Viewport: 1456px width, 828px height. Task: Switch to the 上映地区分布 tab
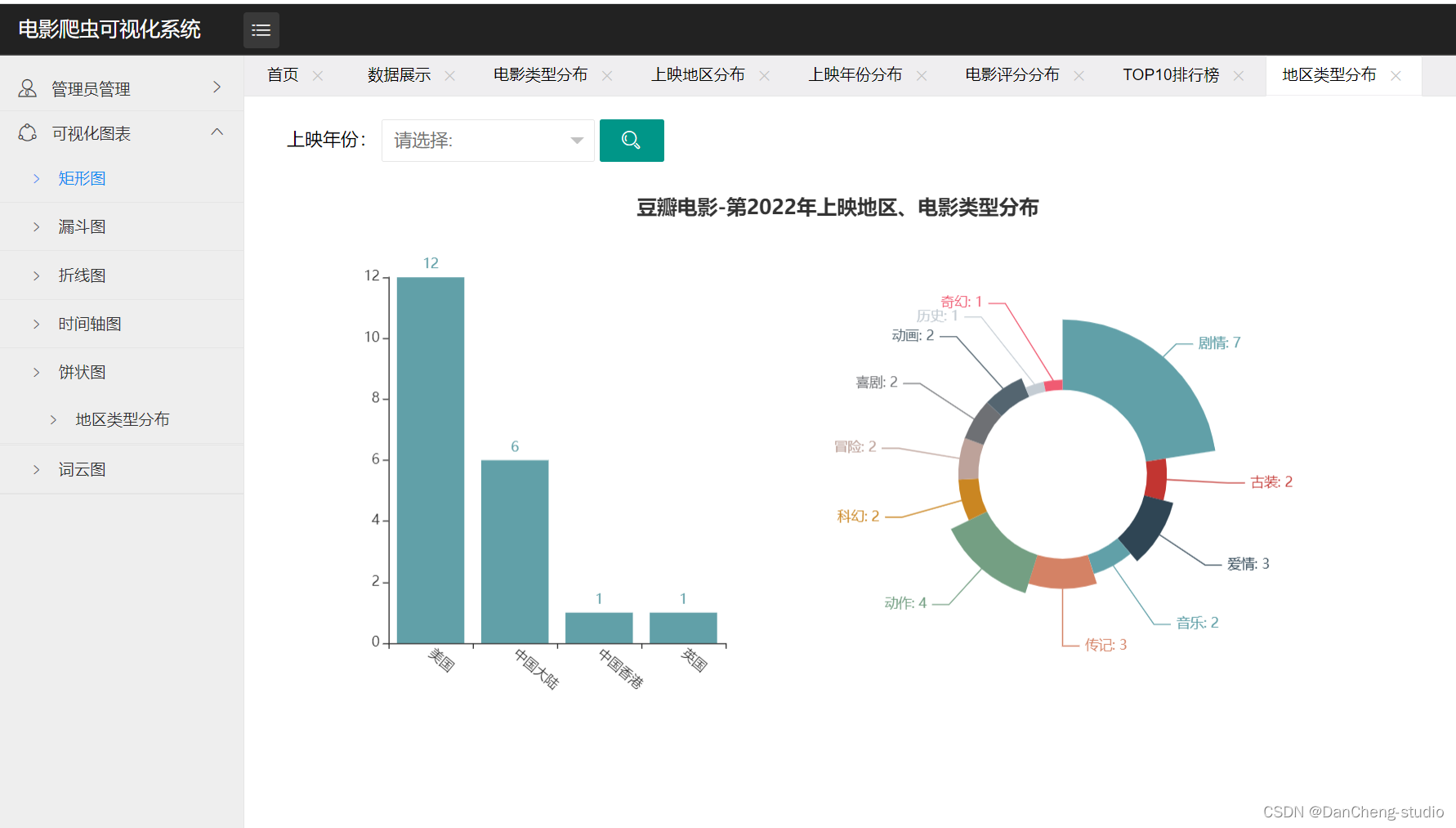(x=699, y=75)
